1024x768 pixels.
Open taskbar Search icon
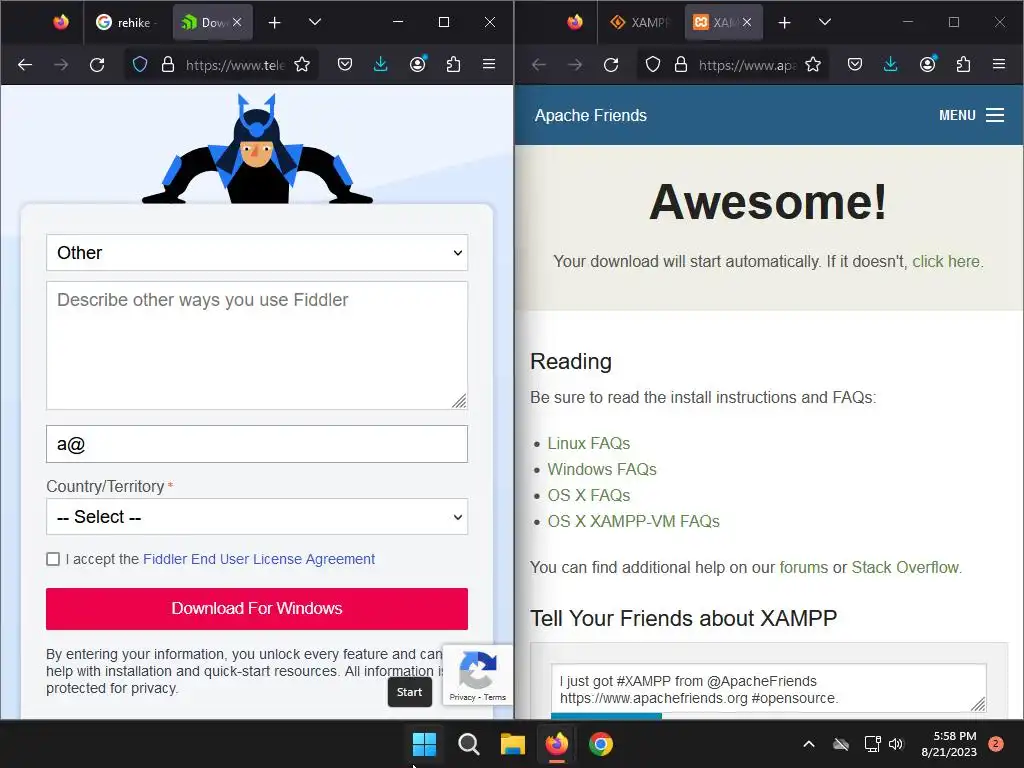(x=468, y=744)
